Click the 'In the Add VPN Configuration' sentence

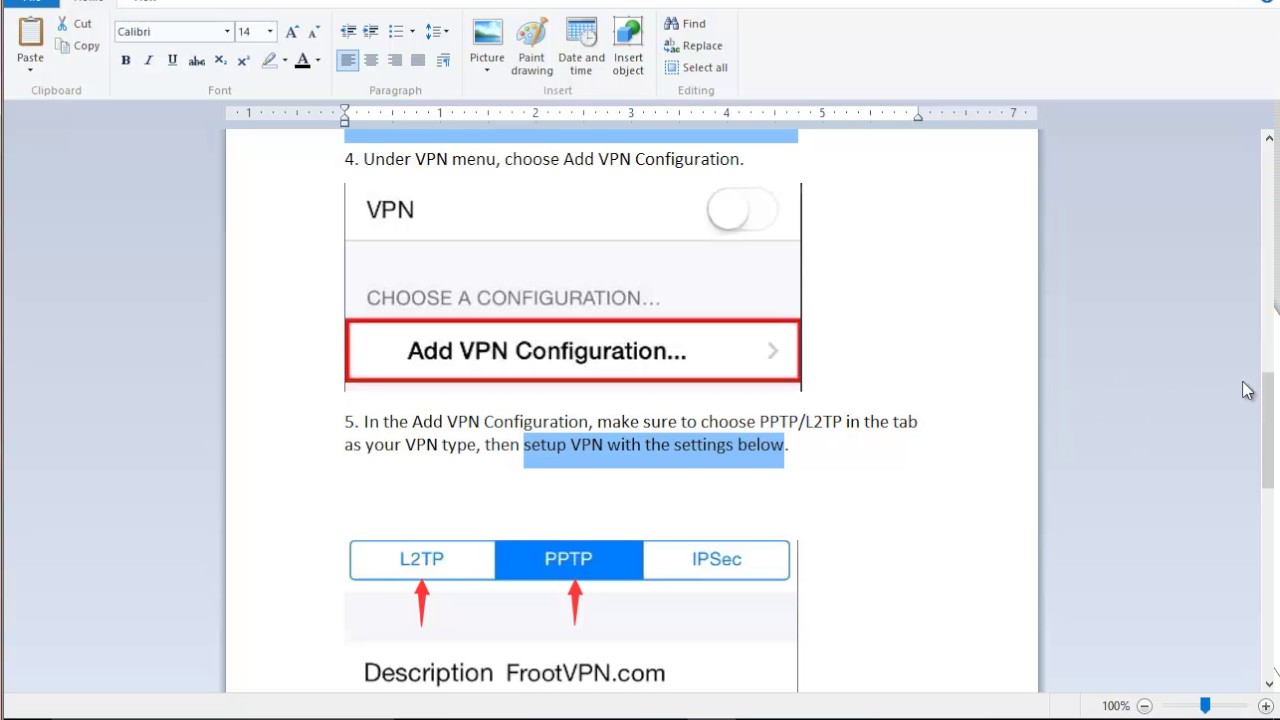tap(630, 433)
